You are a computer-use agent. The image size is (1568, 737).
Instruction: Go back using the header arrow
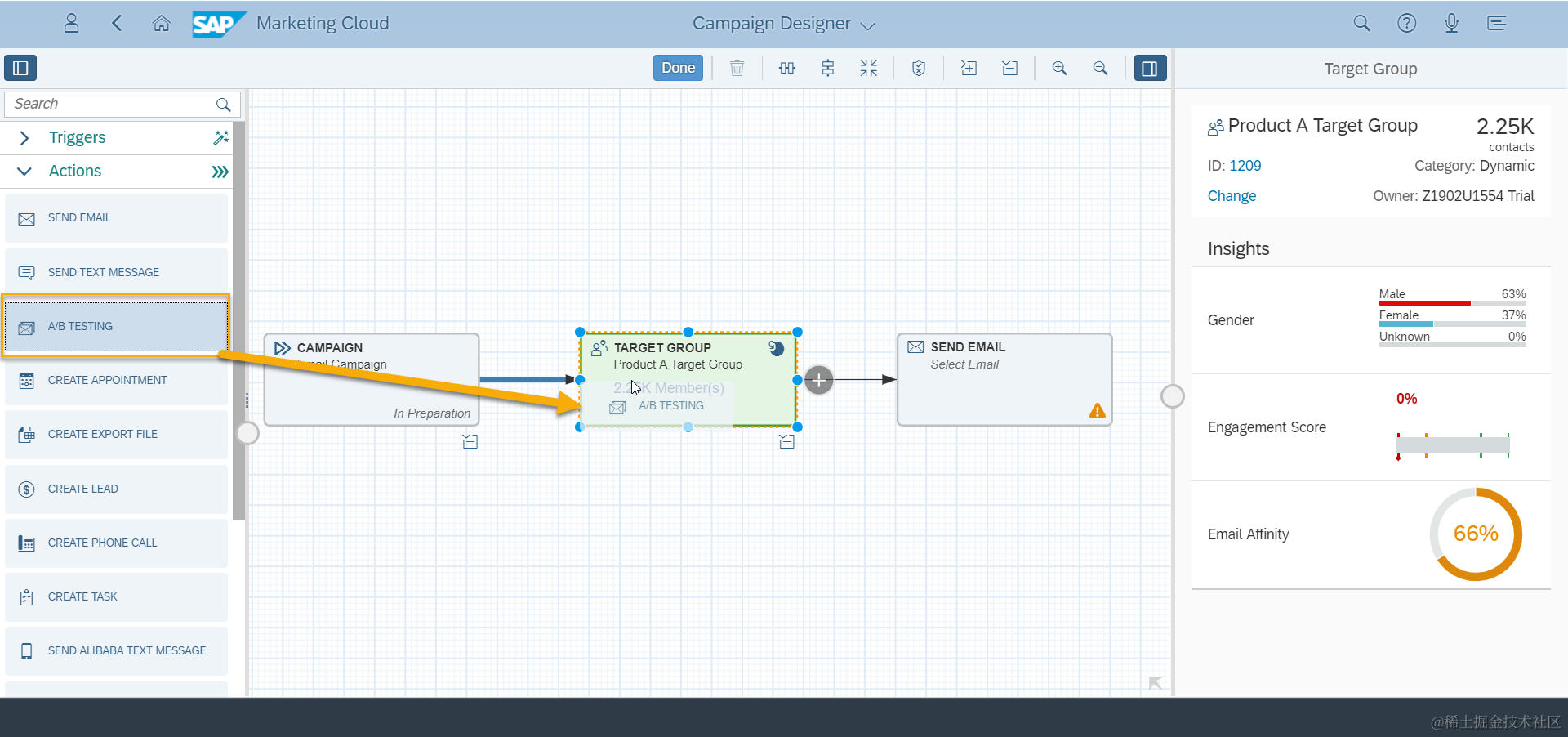[117, 23]
